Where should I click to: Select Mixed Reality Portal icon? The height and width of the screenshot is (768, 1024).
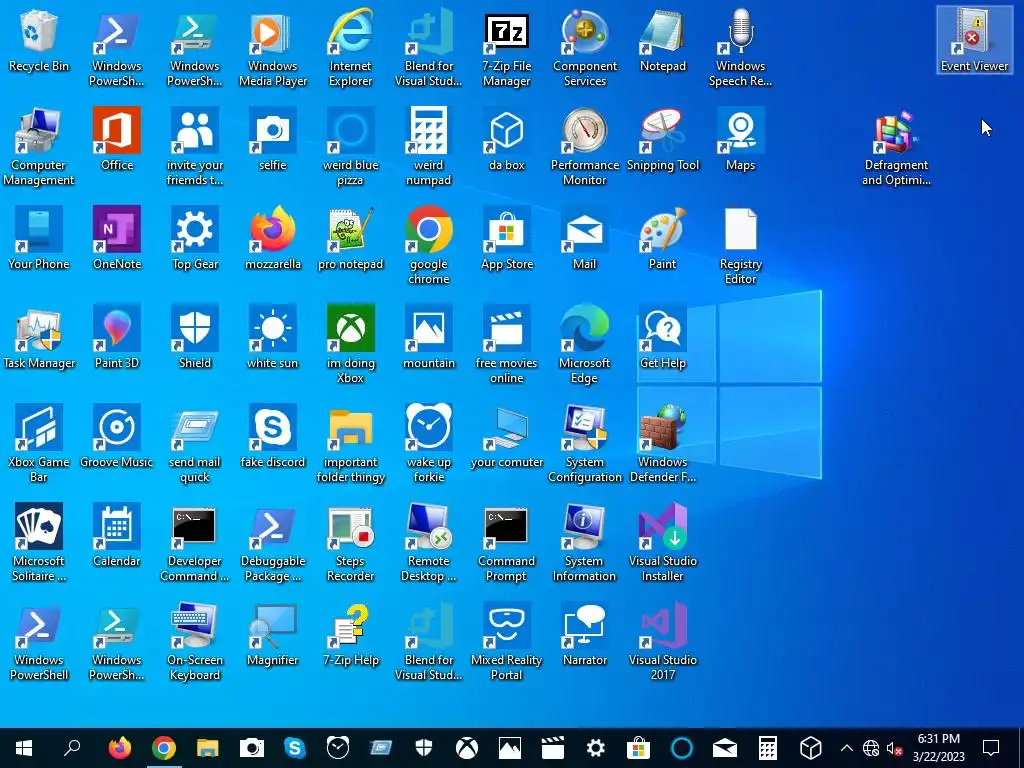click(x=507, y=642)
